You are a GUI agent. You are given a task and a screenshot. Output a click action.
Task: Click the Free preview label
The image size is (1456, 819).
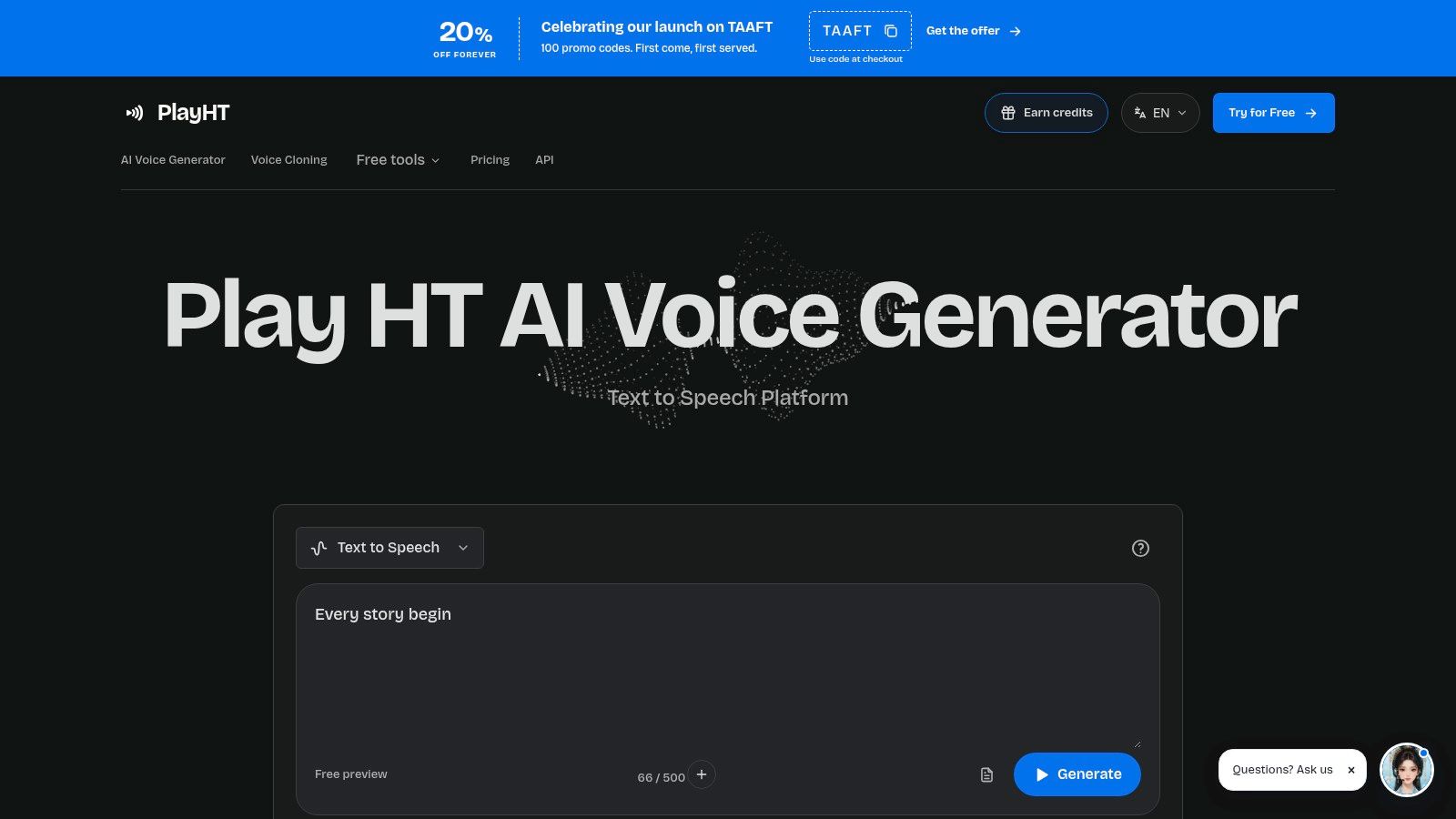(x=351, y=774)
